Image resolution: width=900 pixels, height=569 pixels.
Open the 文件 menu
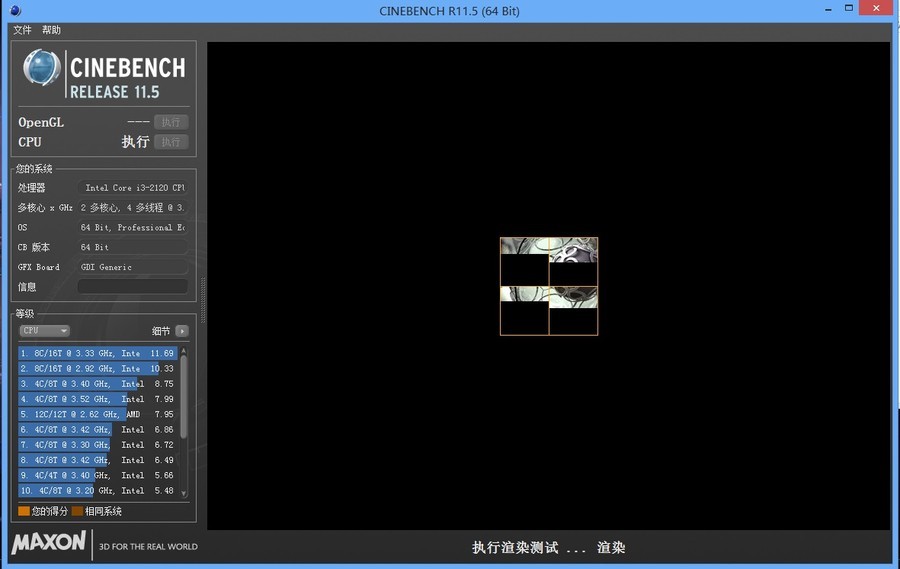click(x=22, y=30)
